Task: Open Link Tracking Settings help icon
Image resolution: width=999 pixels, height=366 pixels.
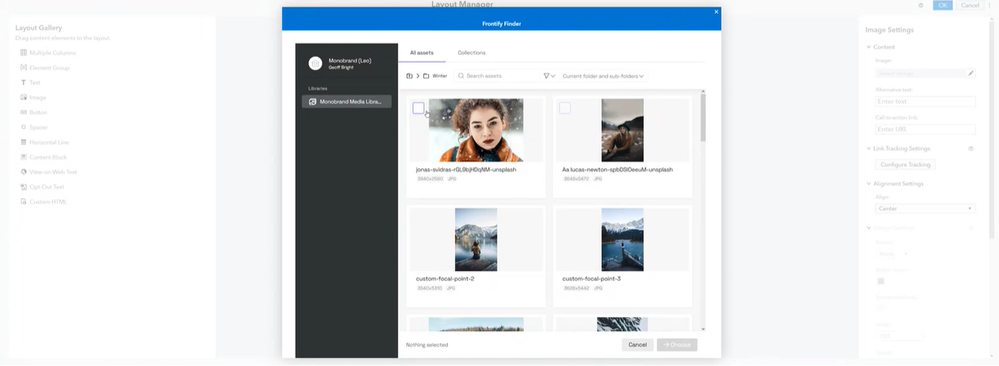Action: point(971,149)
